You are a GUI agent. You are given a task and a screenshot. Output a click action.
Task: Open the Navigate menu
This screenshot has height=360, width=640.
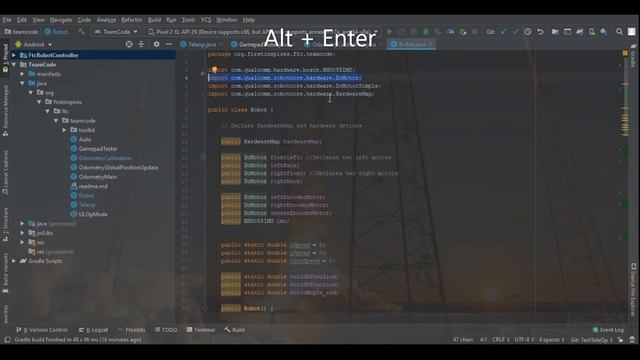[61, 20]
